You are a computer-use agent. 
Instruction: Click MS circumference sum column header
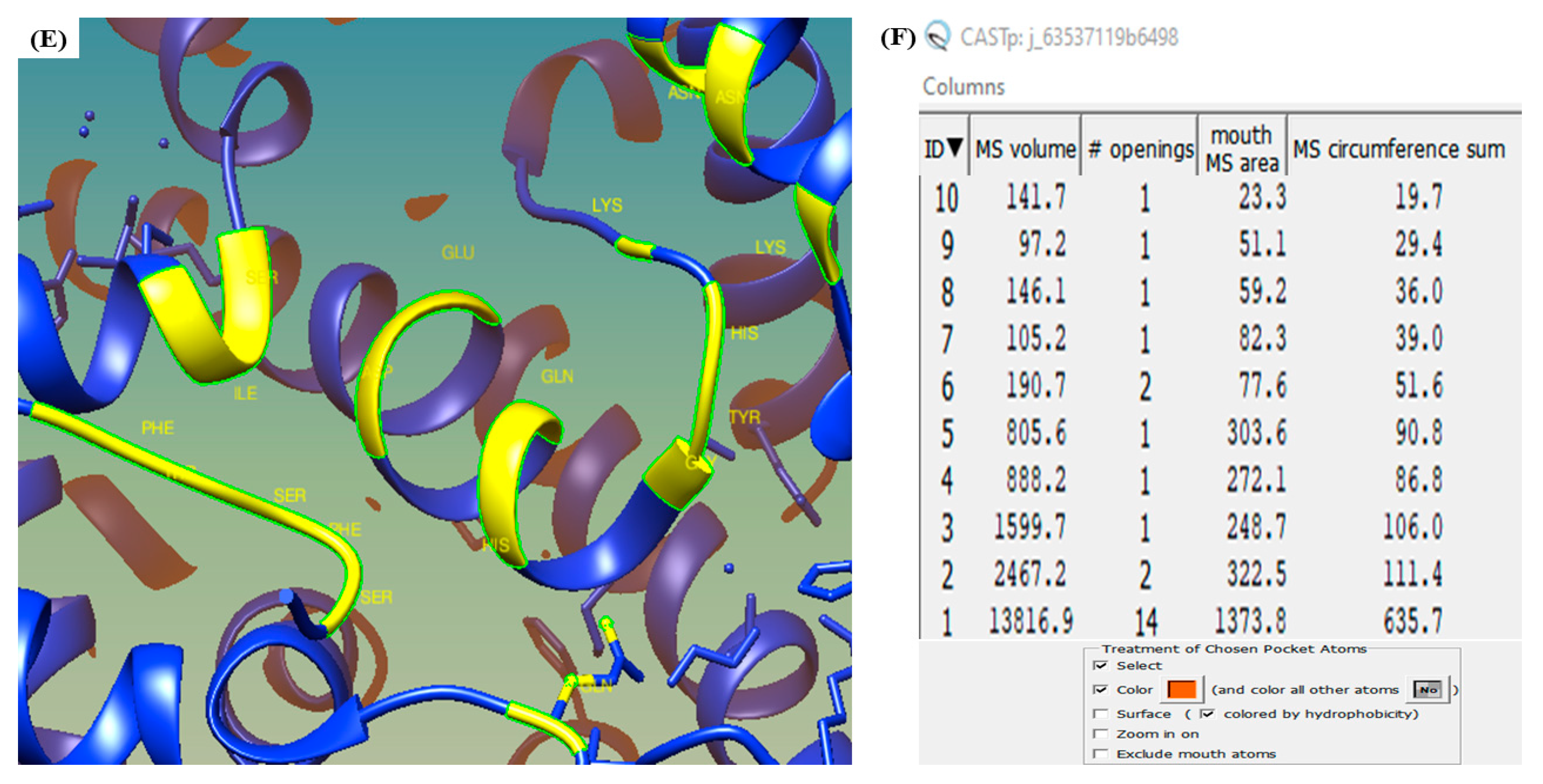(x=1398, y=149)
